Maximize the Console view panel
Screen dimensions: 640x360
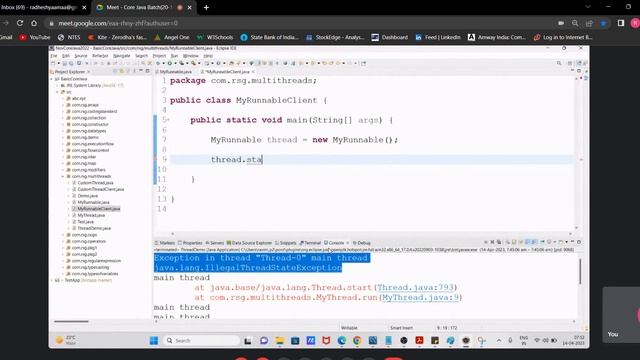tap(578, 242)
